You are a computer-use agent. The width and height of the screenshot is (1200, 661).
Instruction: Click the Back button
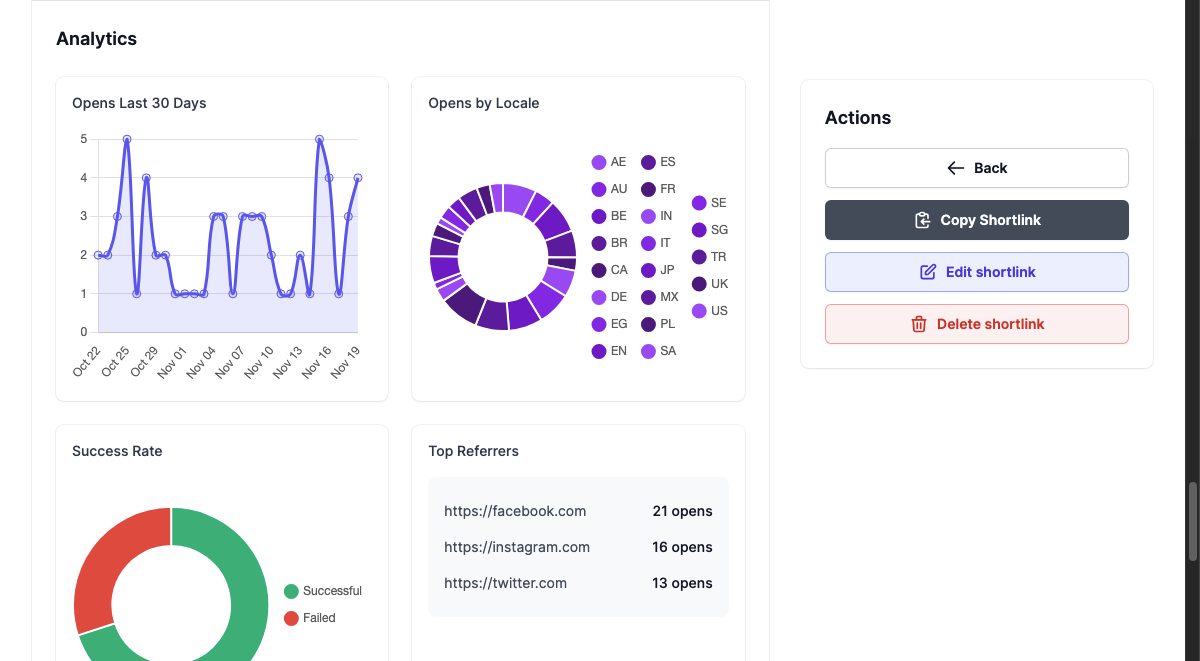977,168
